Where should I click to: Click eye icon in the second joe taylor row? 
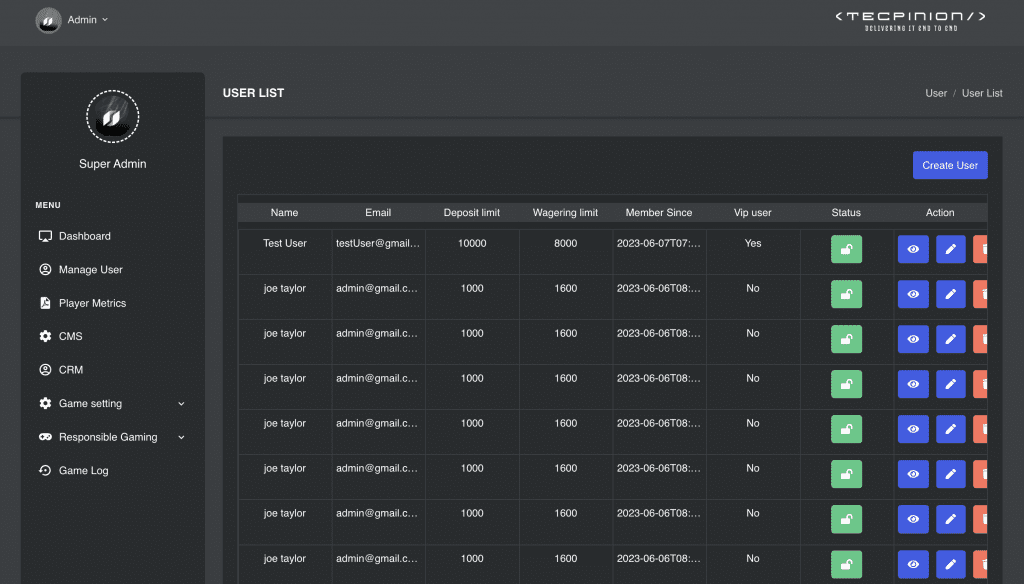913,339
